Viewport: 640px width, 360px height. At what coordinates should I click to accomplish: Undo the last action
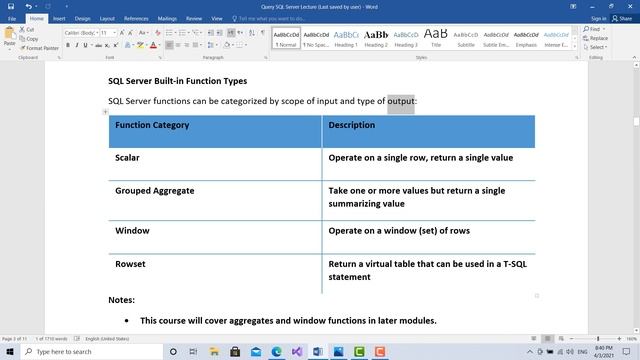coord(28,6)
